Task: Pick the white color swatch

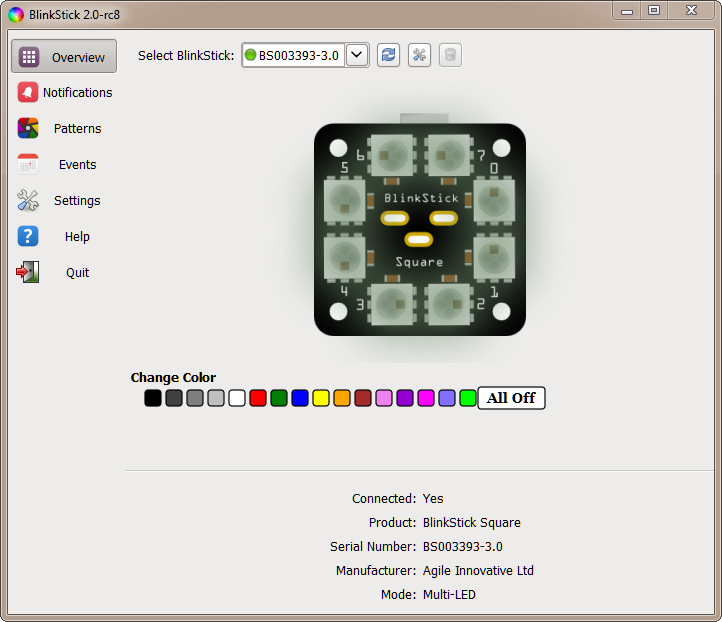Action: pyautogui.click(x=237, y=398)
